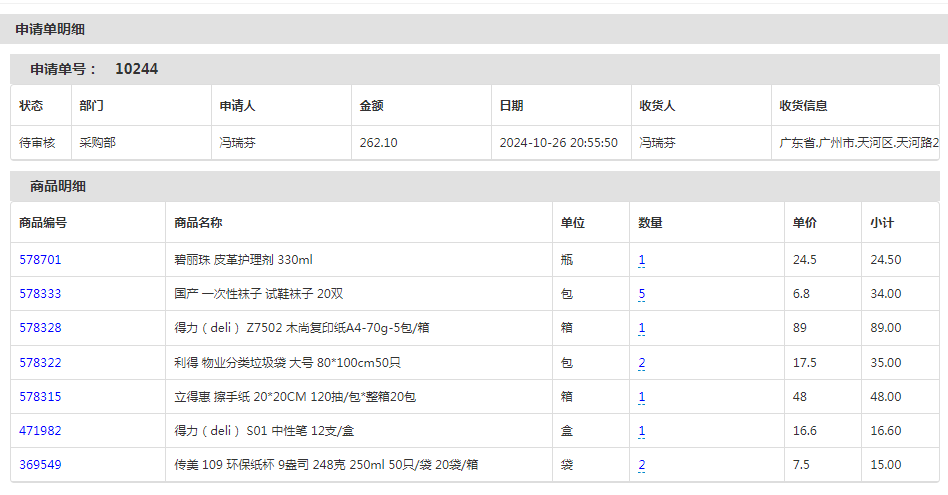Click the date 2024-10-26 20:55:50
Screen dimensions: 948x495
pyautogui.click(x=559, y=143)
